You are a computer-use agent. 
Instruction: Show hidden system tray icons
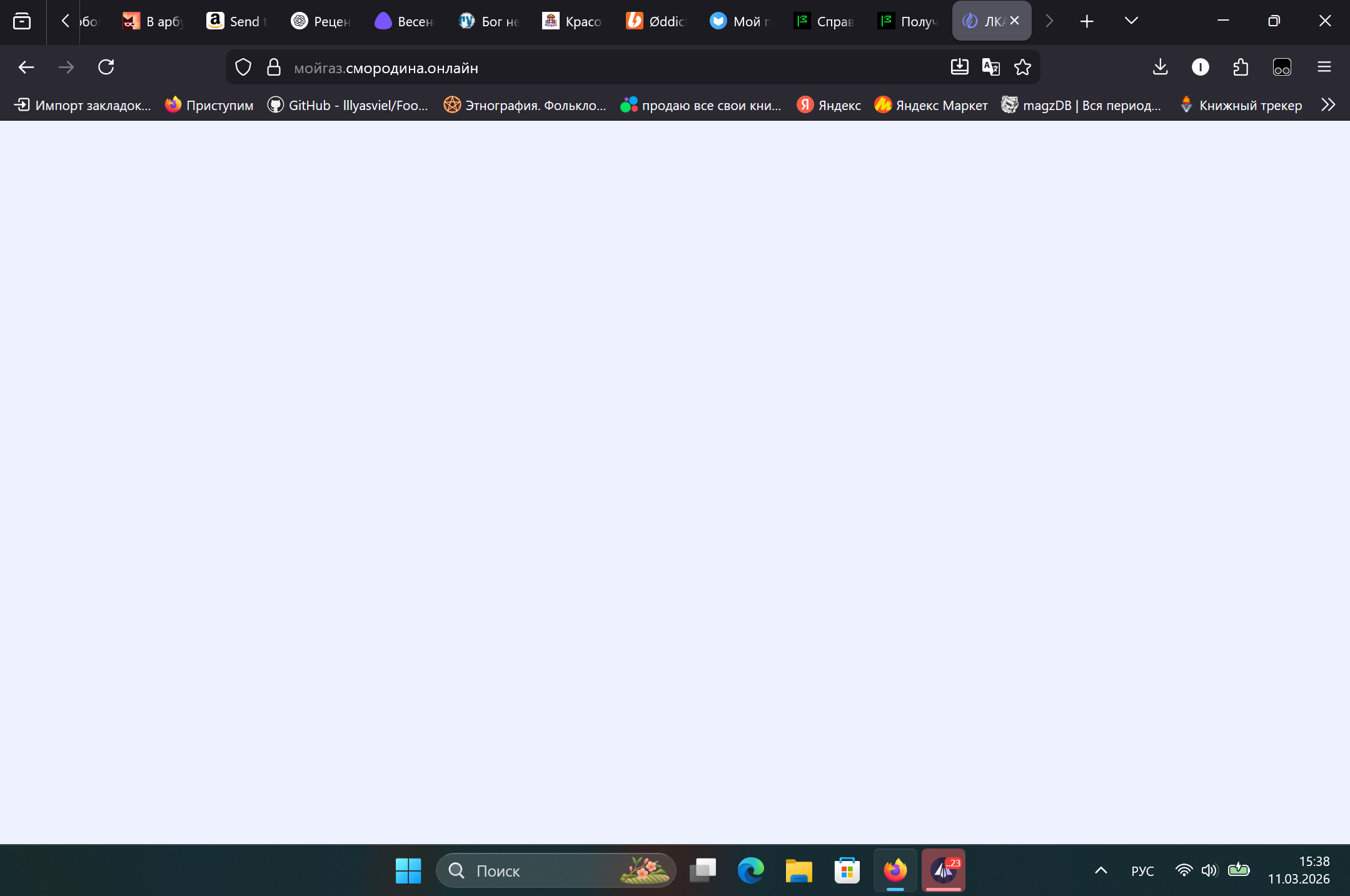coord(1101,870)
